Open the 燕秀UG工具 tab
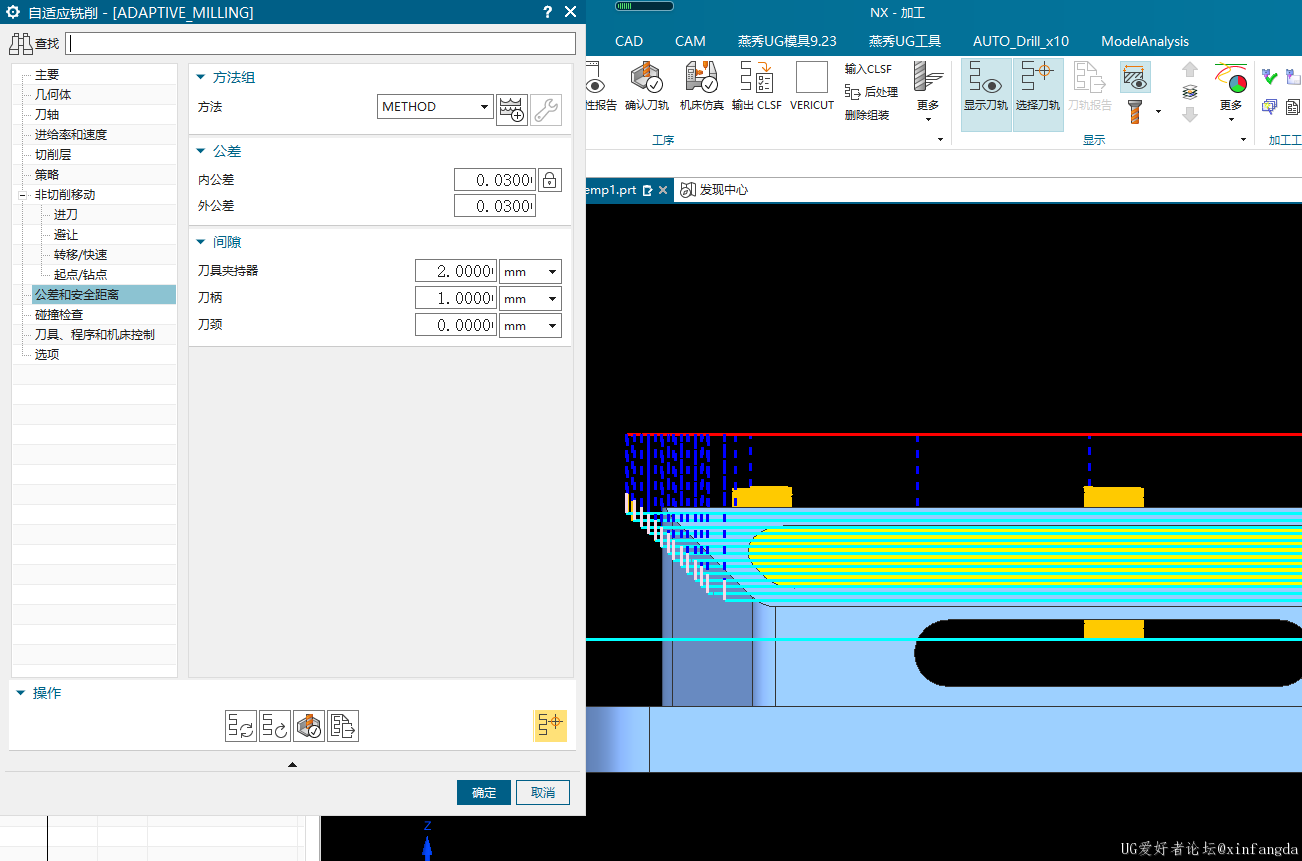The width and height of the screenshot is (1302, 861). pos(905,41)
